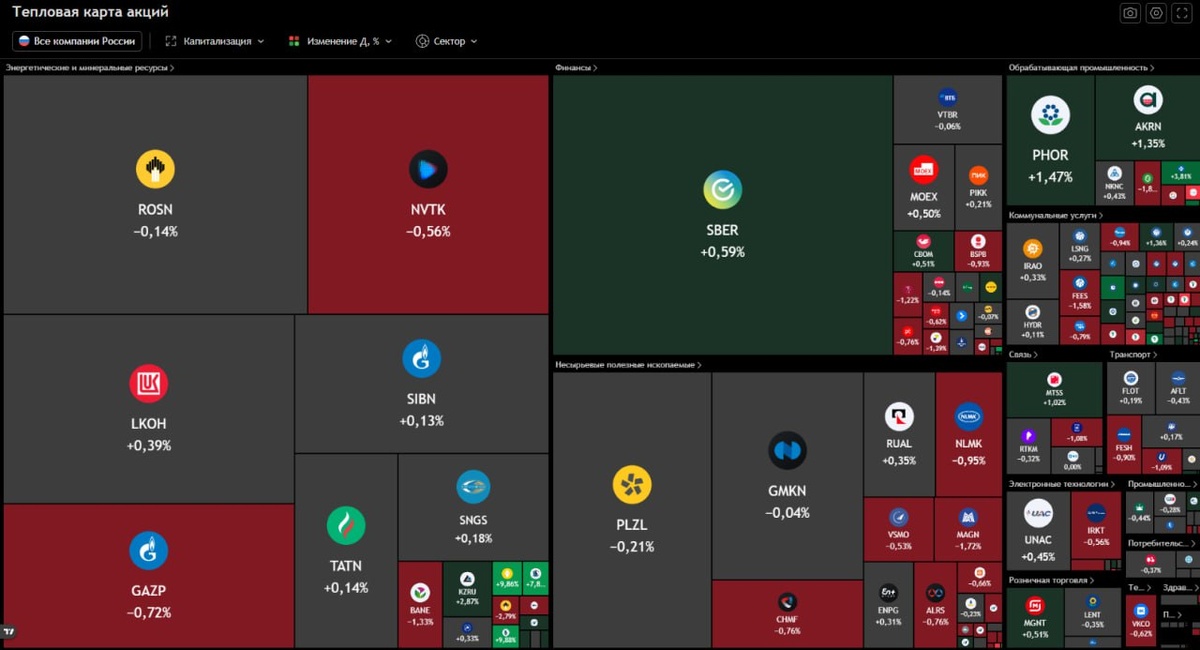This screenshot has height=650, width=1200.
Task: Select the BANE tile showing −1,33%
Action: [420, 604]
